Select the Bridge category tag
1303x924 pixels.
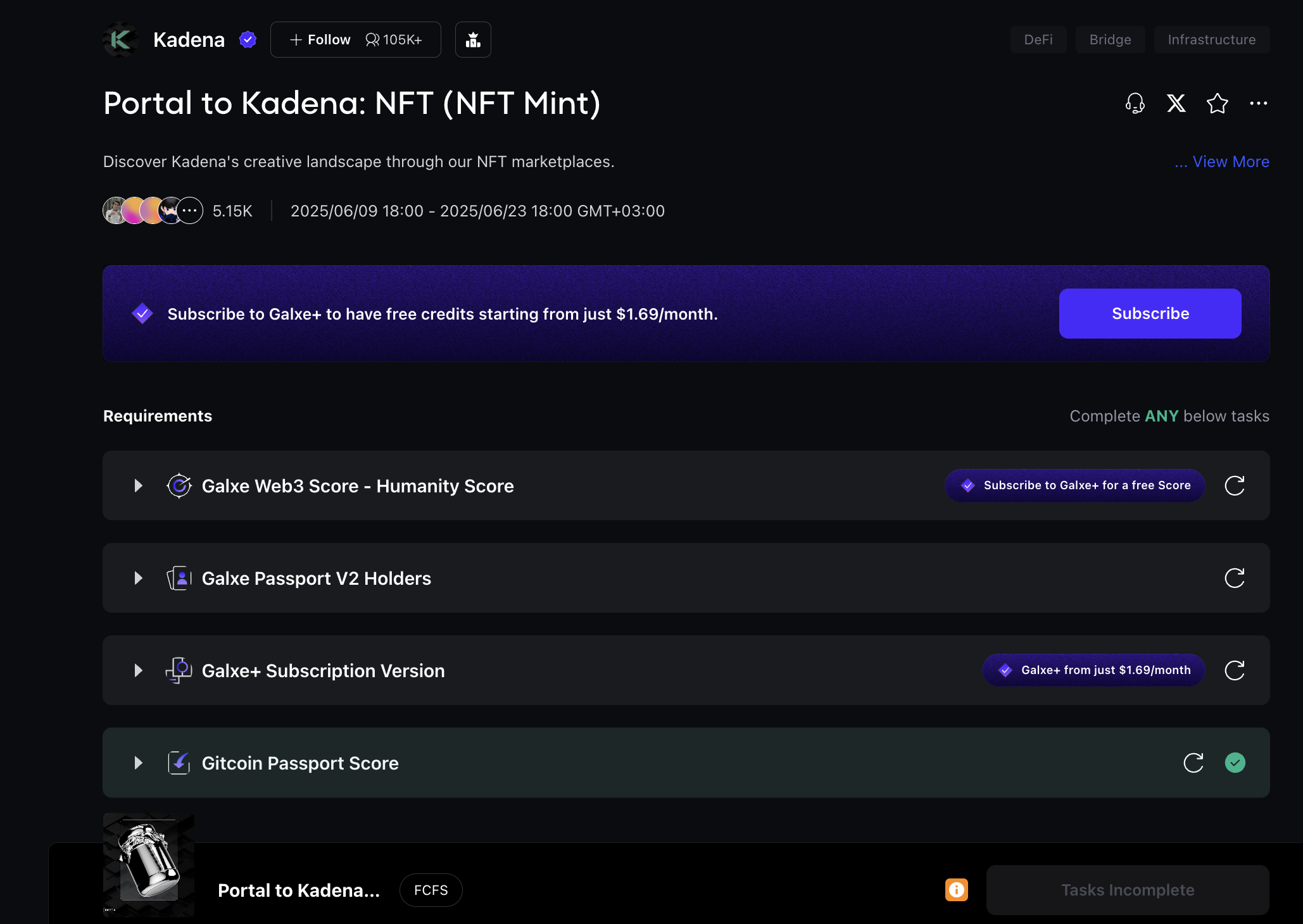click(x=1111, y=40)
